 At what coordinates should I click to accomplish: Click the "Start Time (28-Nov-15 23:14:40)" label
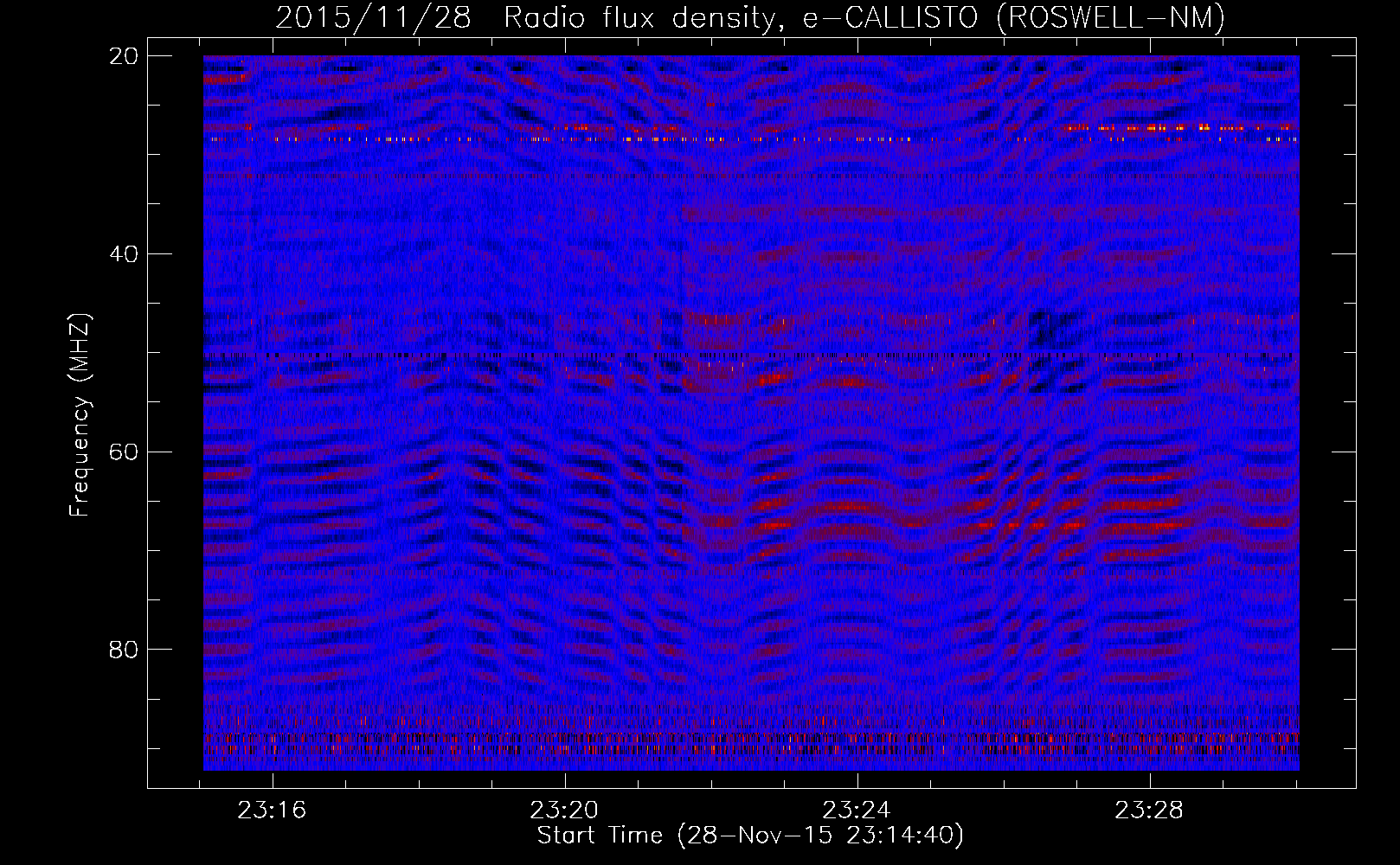pyautogui.click(x=750, y=836)
